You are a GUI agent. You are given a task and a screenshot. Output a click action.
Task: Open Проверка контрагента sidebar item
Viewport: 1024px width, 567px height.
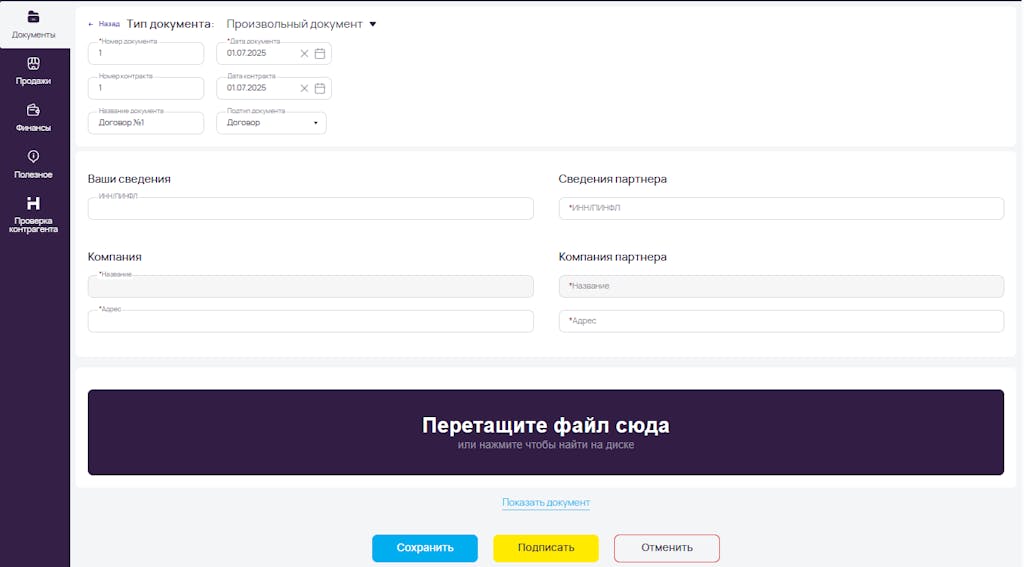point(33,214)
